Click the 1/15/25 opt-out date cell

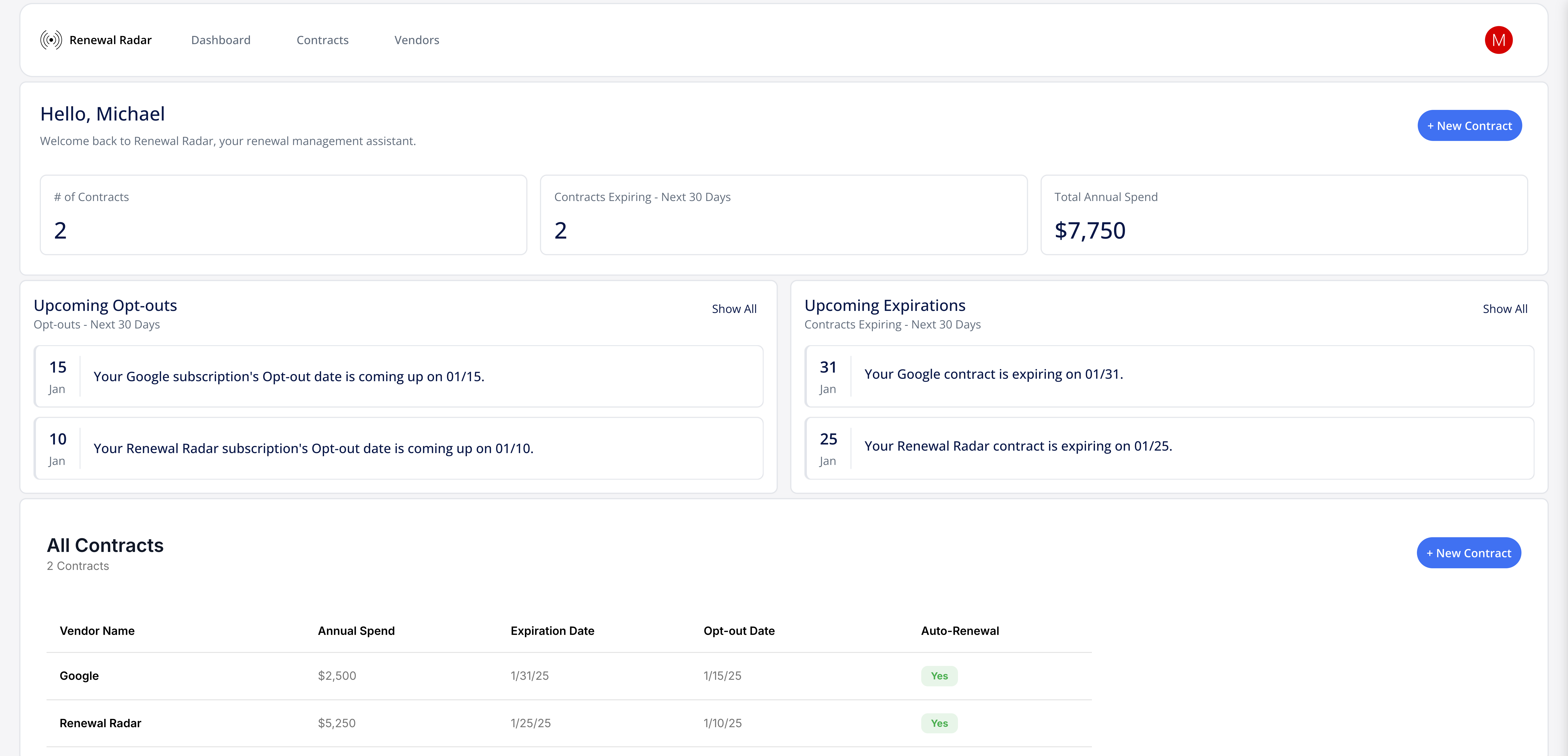click(723, 676)
